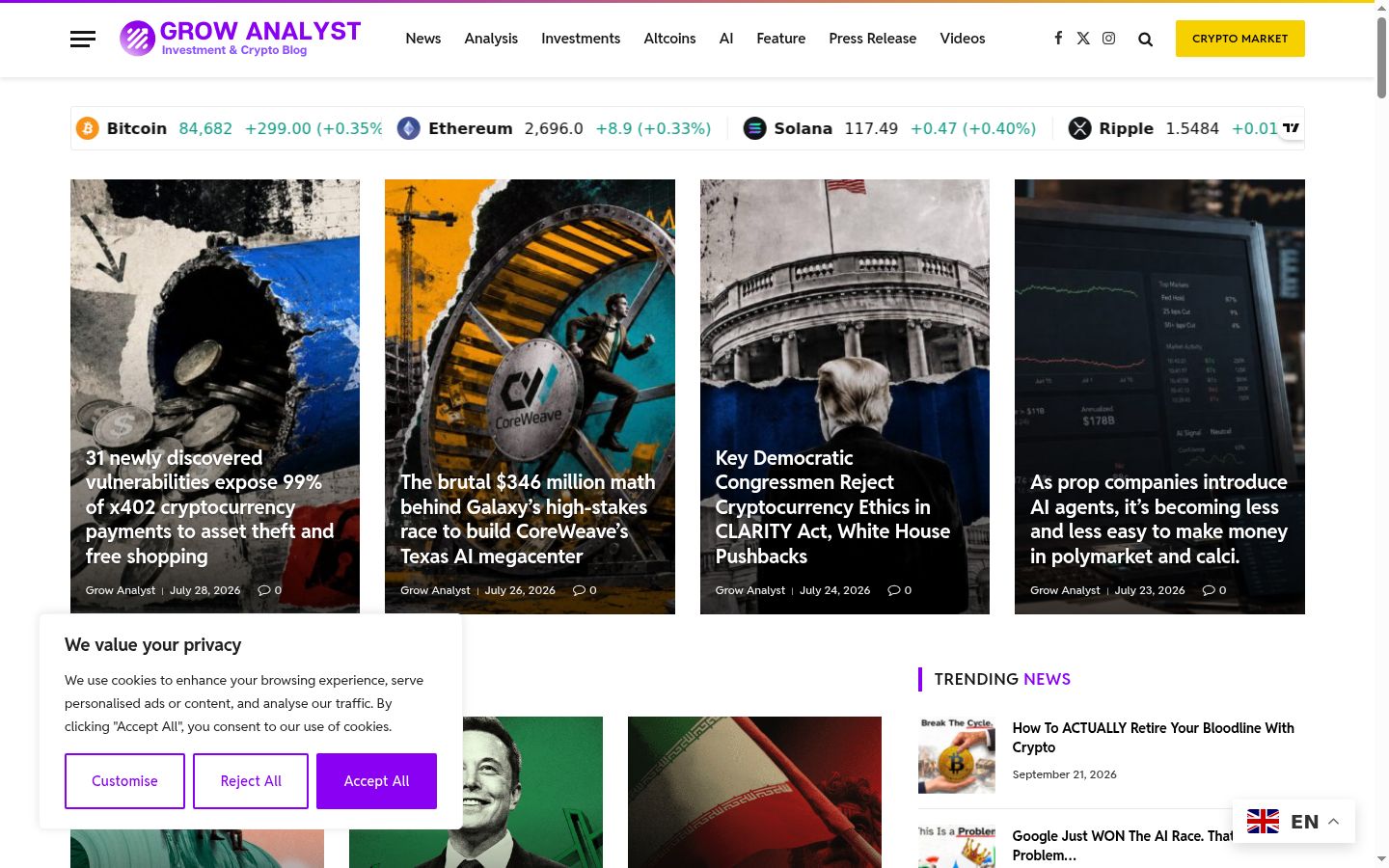This screenshot has width=1389, height=868.
Task: Click Accept All cookies button
Action: click(x=376, y=781)
